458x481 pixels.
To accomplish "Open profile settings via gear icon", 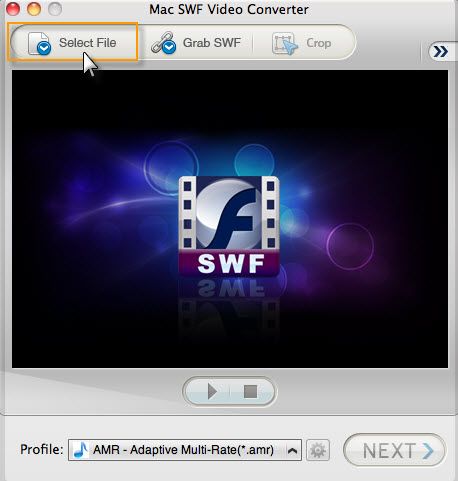I will [318, 450].
